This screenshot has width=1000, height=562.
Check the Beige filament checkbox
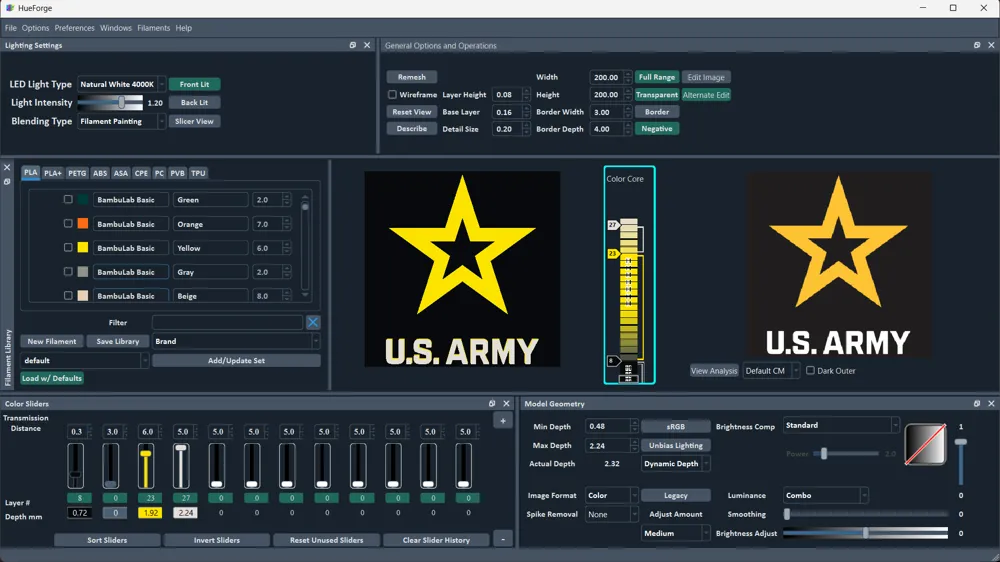pyautogui.click(x=68, y=295)
